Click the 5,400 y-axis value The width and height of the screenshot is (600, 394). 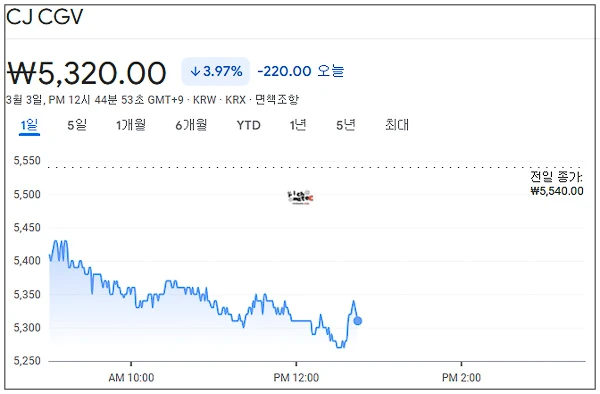point(27,261)
